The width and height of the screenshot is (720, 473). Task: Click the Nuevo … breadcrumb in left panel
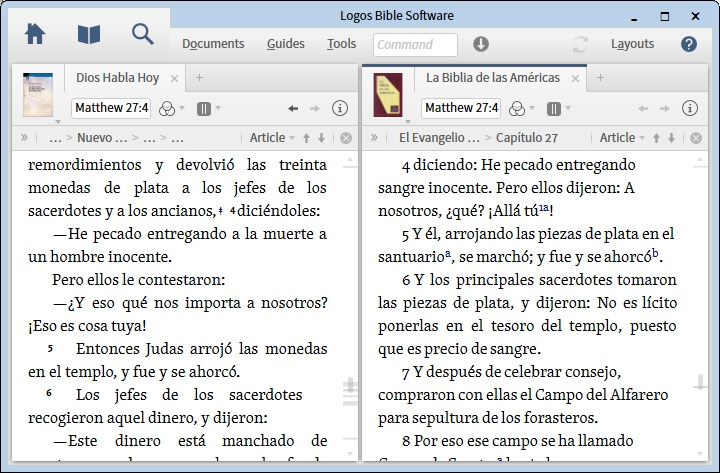(x=102, y=138)
